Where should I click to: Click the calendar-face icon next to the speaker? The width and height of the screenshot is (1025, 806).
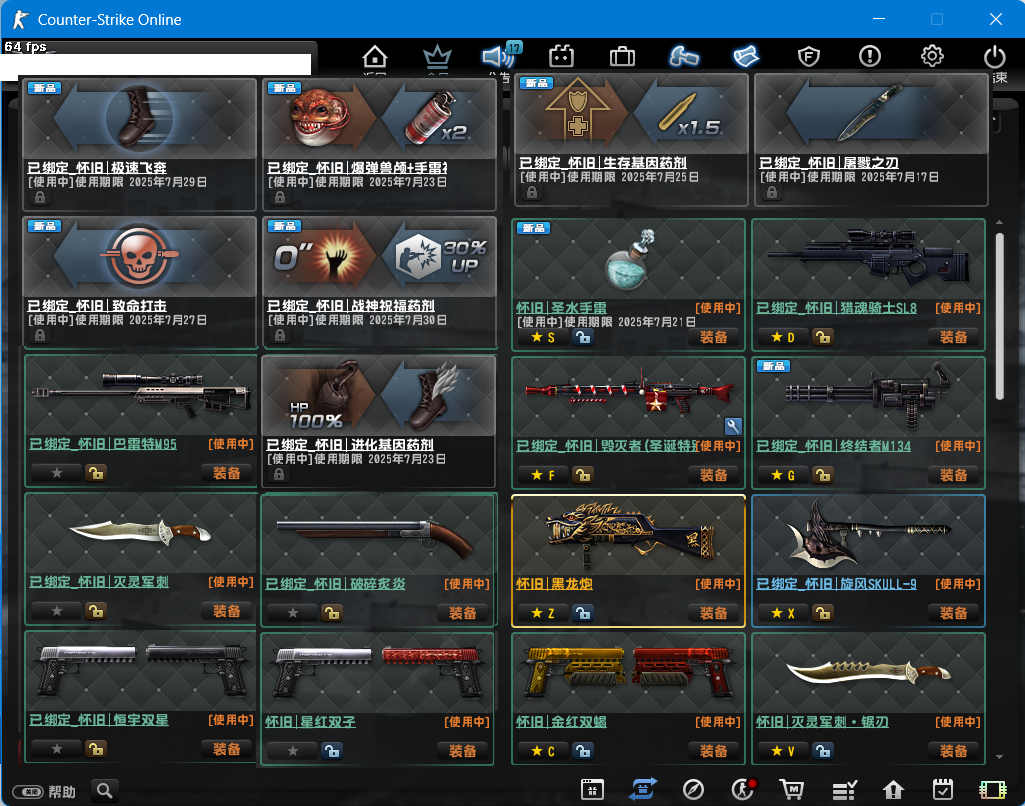561,57
